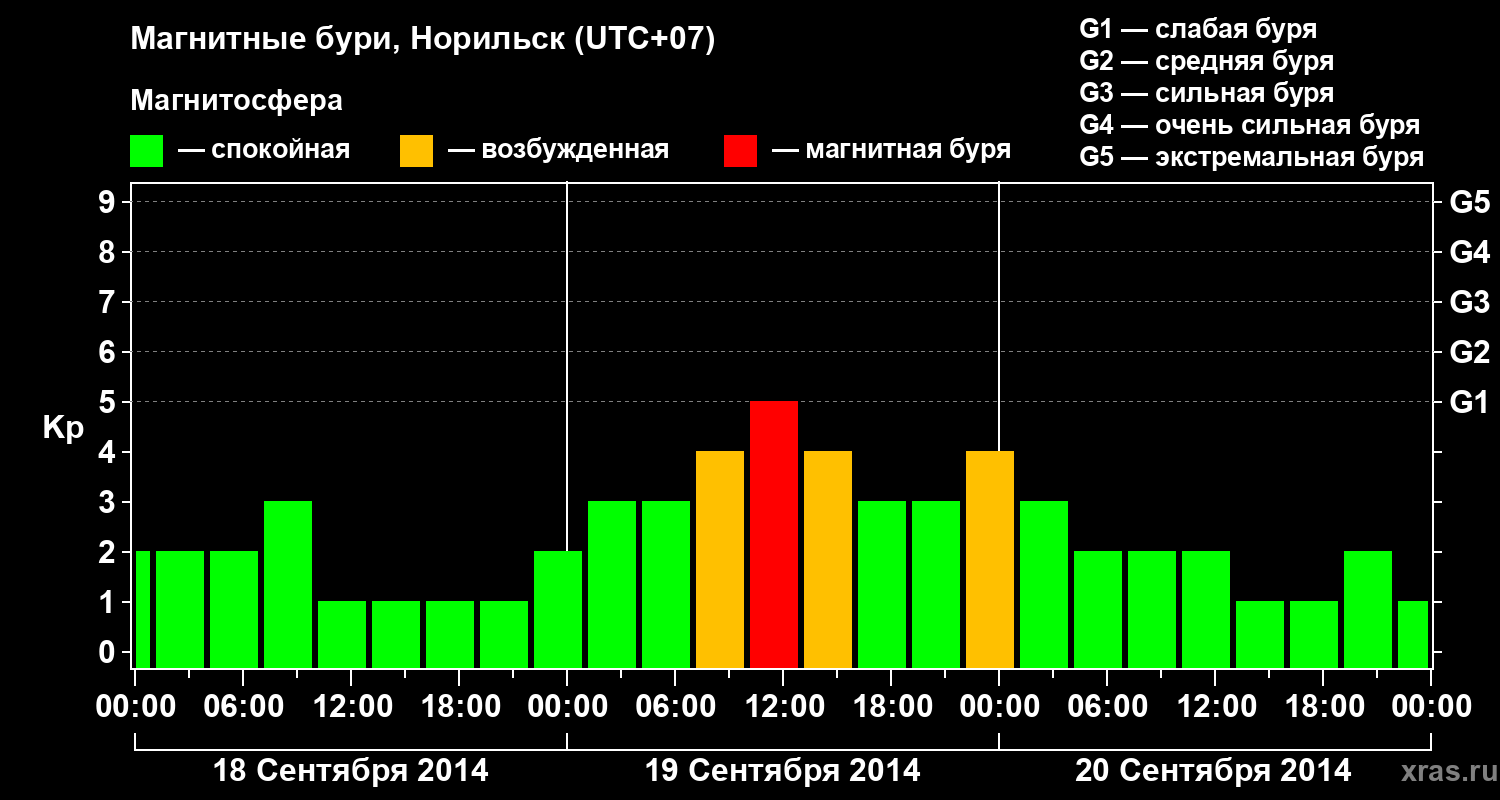Screen dimensions: 1500x800
Task: Click the '18:00' time label above 20 Сентября
Action: [1323, 706]
